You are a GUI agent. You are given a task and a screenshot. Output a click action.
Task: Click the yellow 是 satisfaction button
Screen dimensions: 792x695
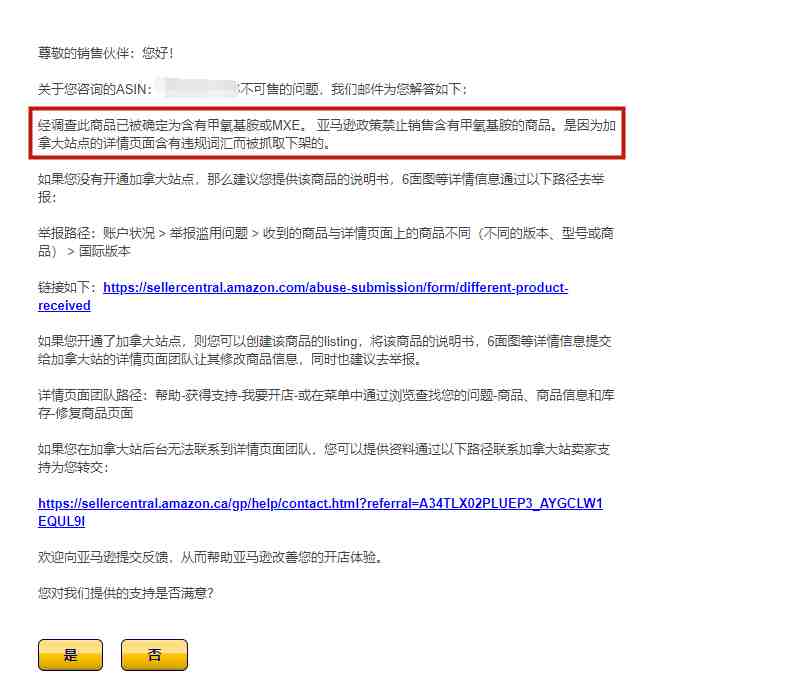point(70,655)
